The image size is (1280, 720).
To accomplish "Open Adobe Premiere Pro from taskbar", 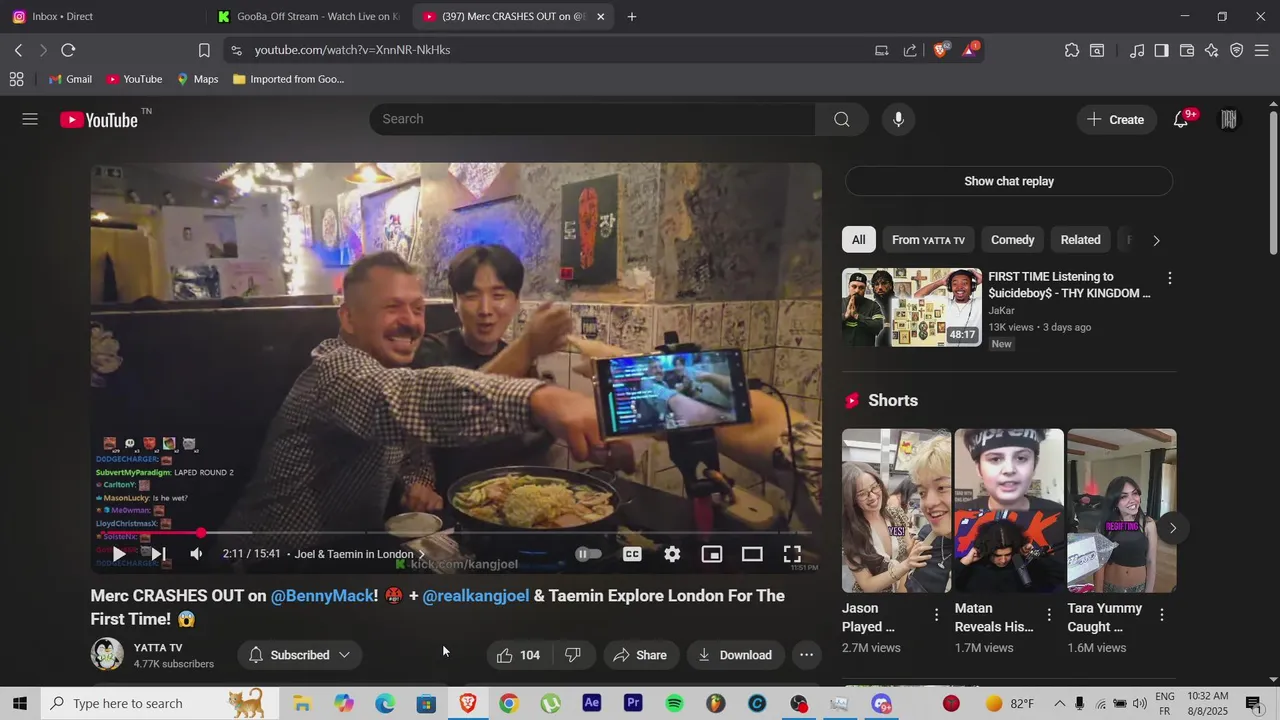I will pyautogui.click(x=633, y=704).
